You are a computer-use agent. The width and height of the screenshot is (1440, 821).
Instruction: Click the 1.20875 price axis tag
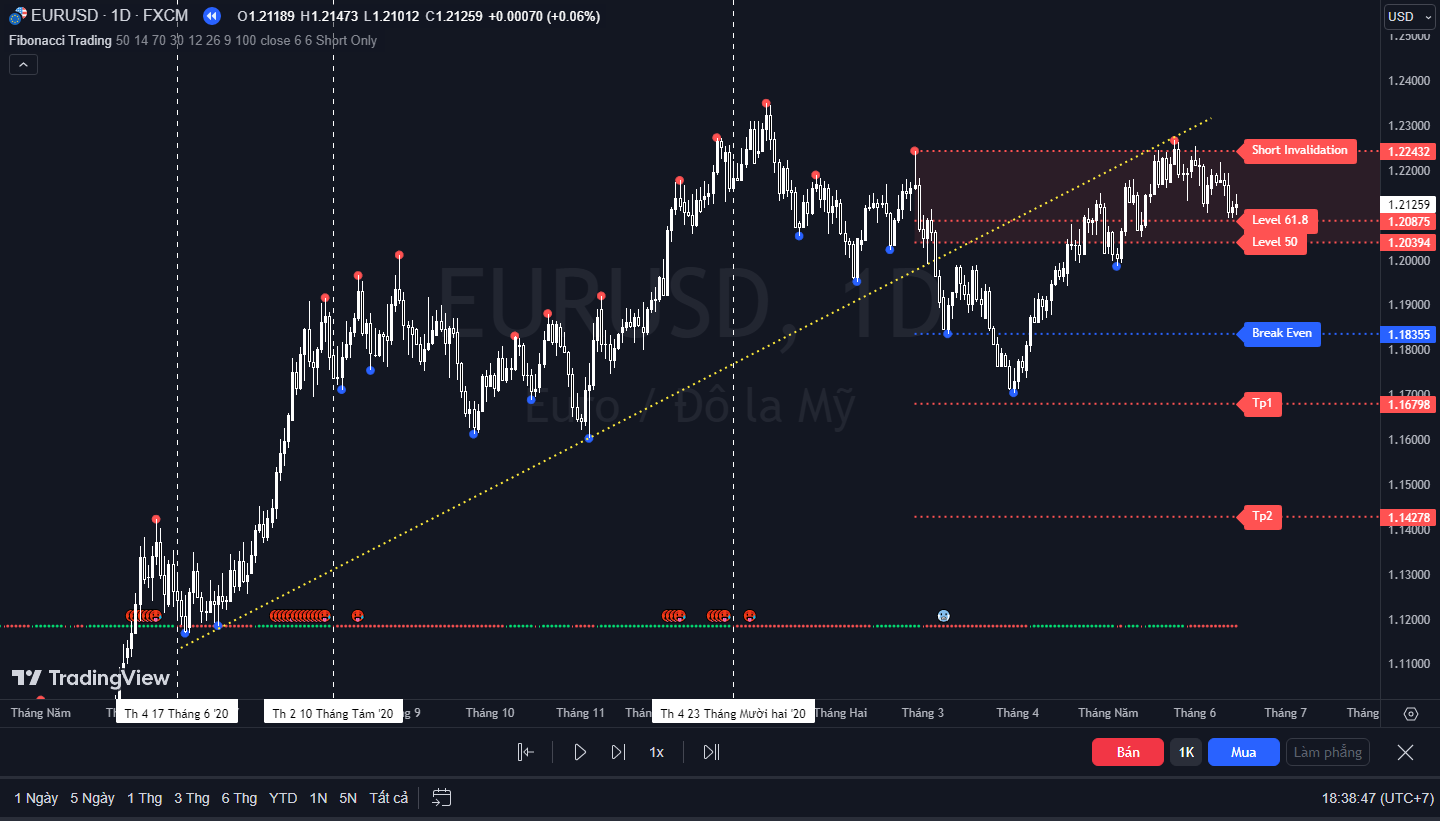tap(1408, 221)
